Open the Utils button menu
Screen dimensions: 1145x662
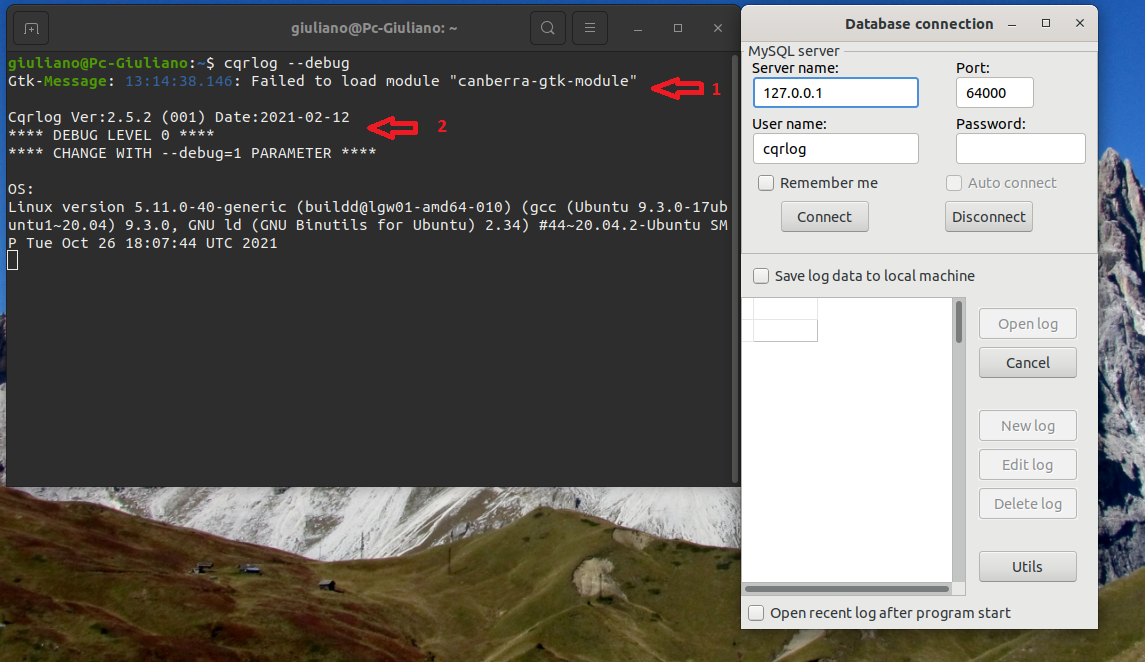(x=1027, y=566)
